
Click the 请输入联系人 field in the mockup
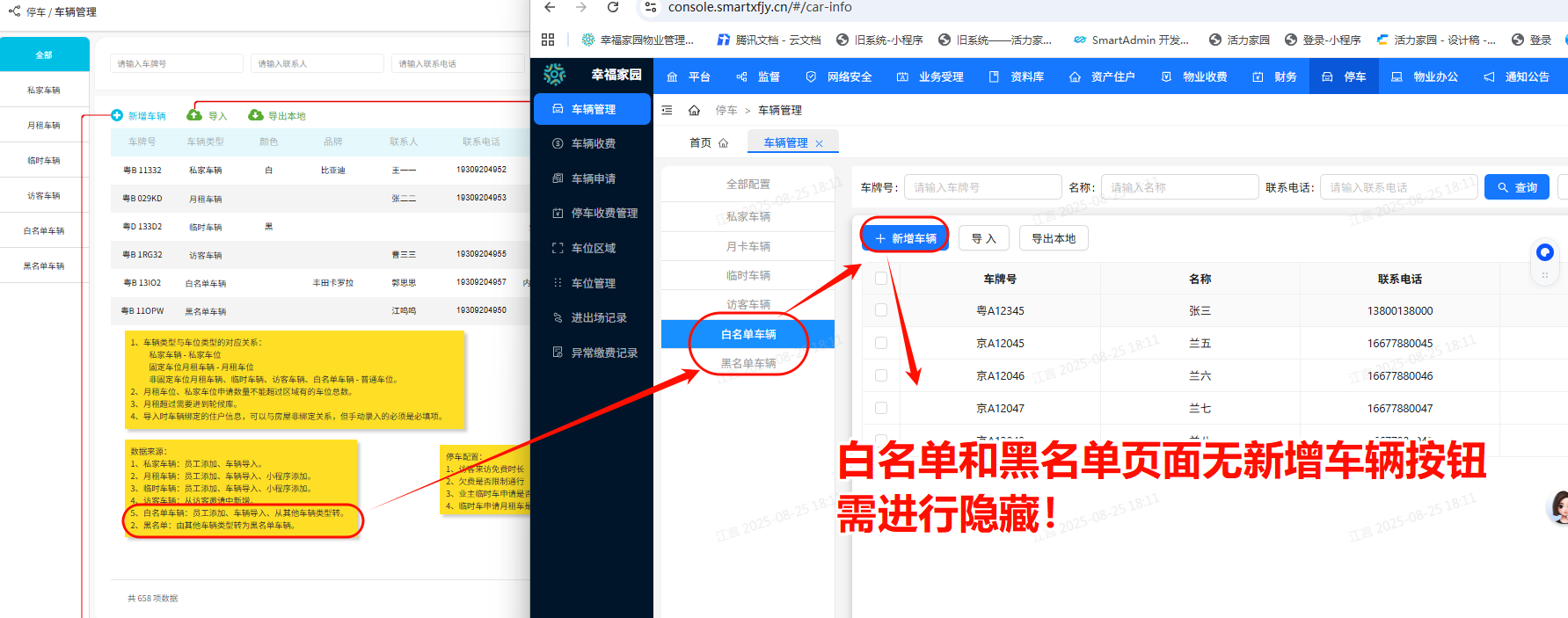317,63
